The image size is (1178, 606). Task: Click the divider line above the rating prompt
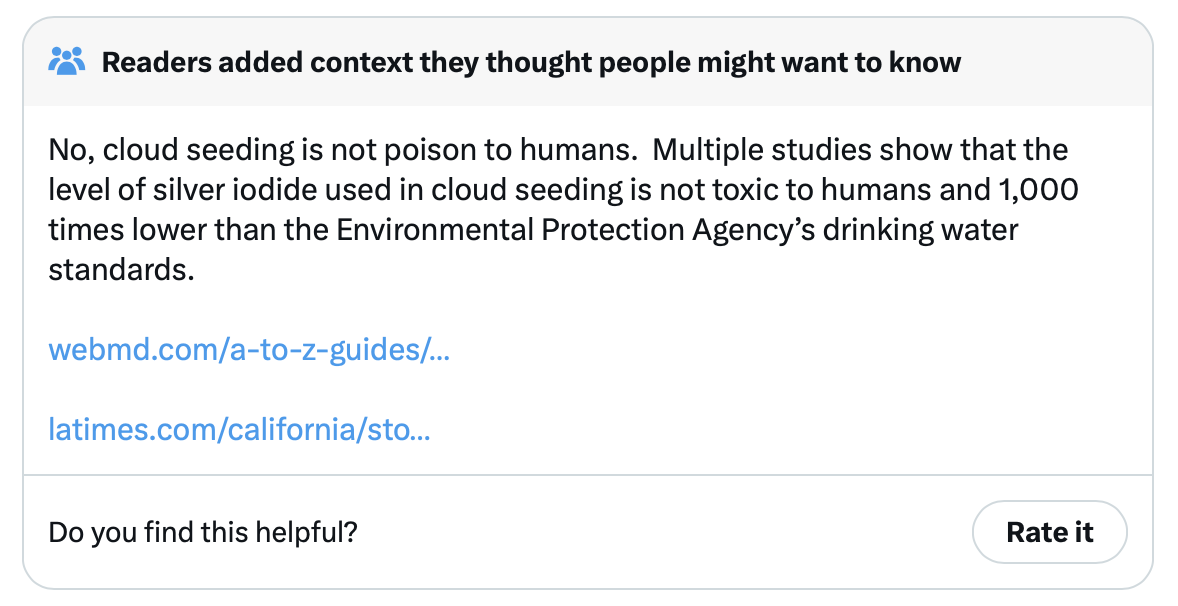click(588, 474)
